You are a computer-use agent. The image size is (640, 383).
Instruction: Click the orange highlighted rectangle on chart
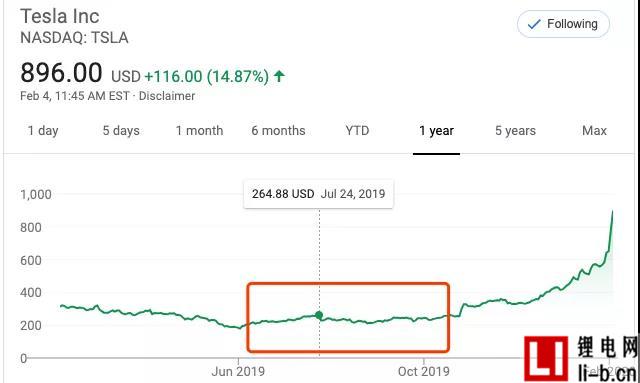[x=348, y=317]
